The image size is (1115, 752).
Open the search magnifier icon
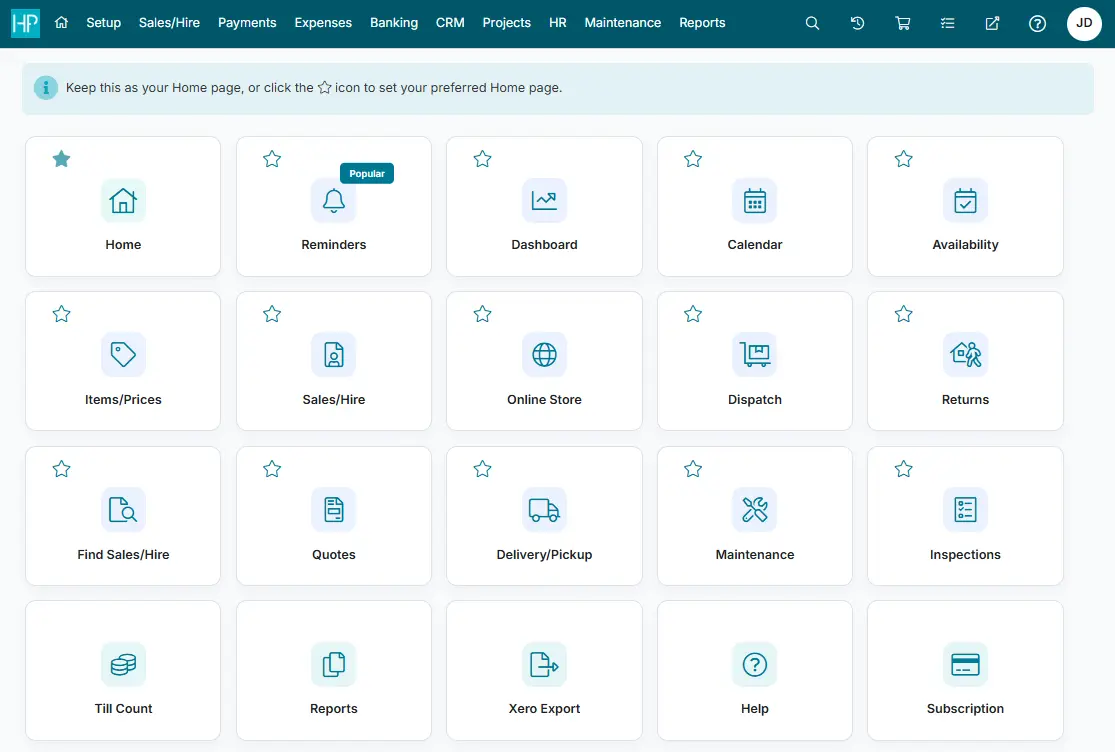[x=812, y=23]
